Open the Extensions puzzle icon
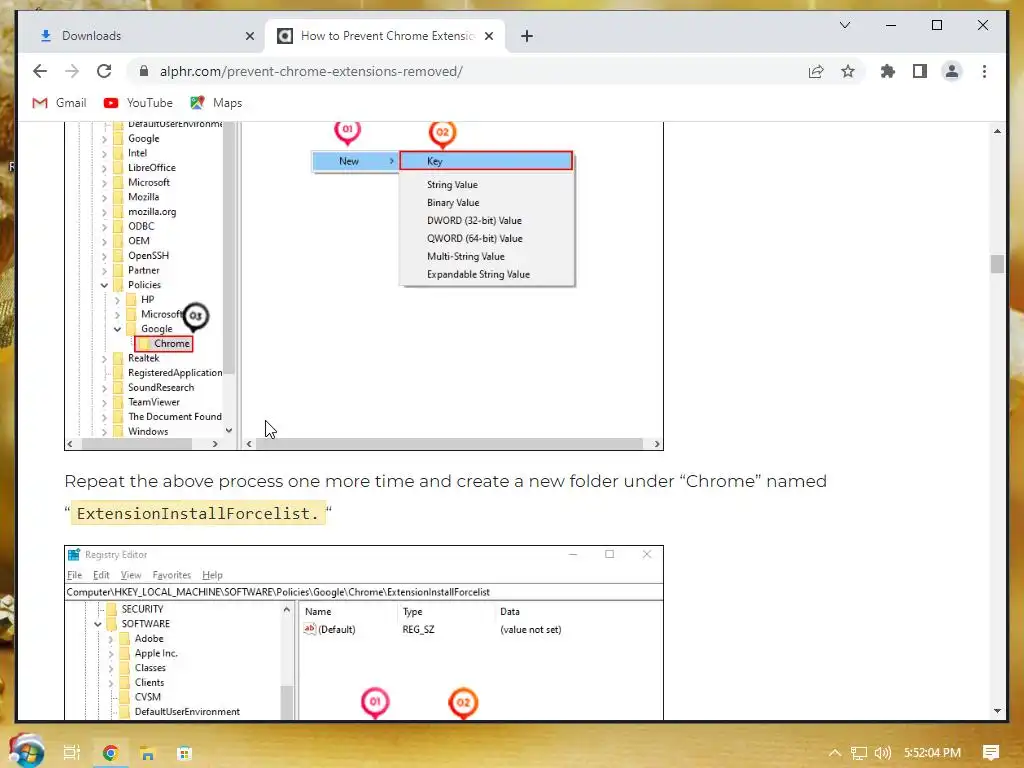The image size is (1024, 768). (888, 71)
